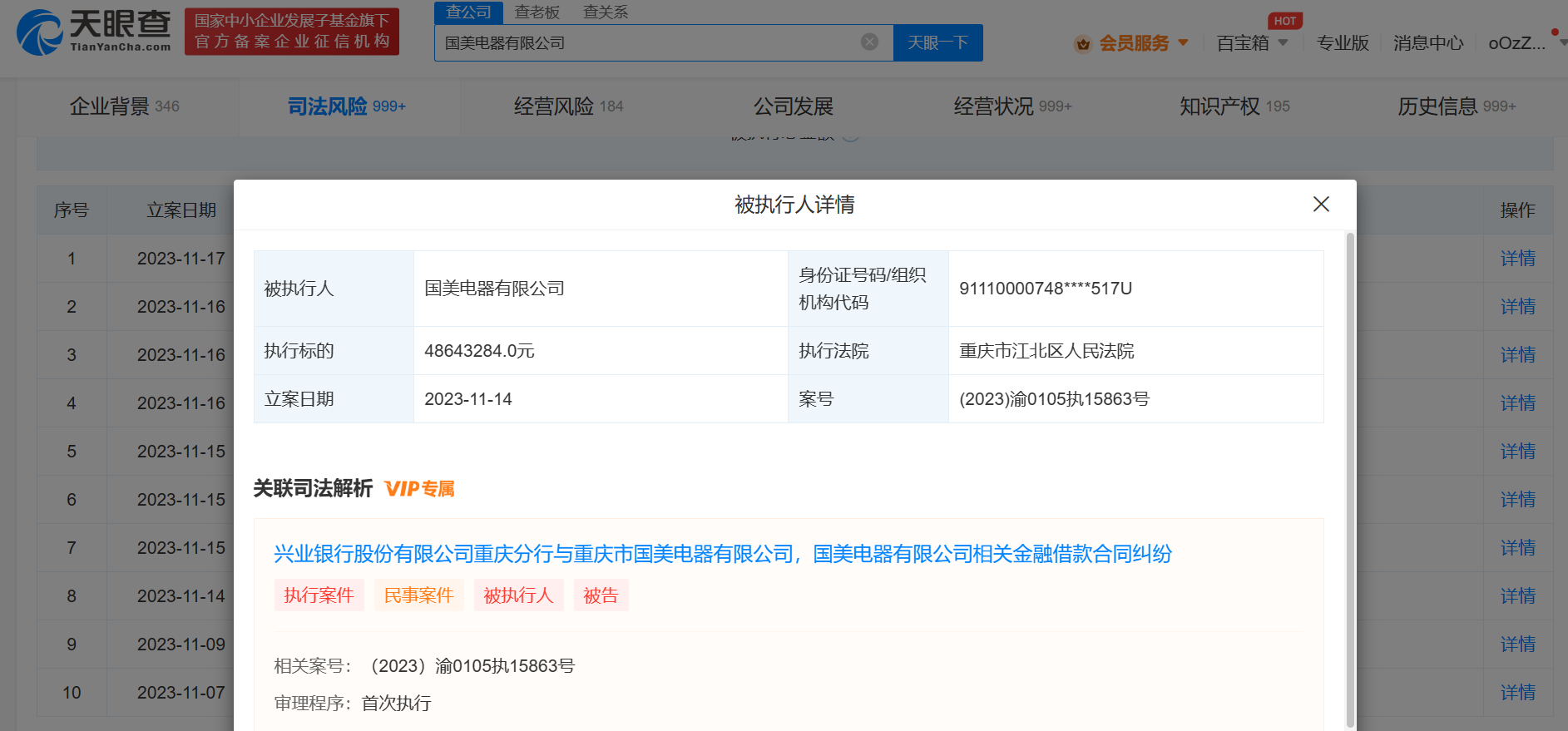Click the 立案日期 column header
The width and height of the screenshot is (1568, 731).
coord(181,210)
